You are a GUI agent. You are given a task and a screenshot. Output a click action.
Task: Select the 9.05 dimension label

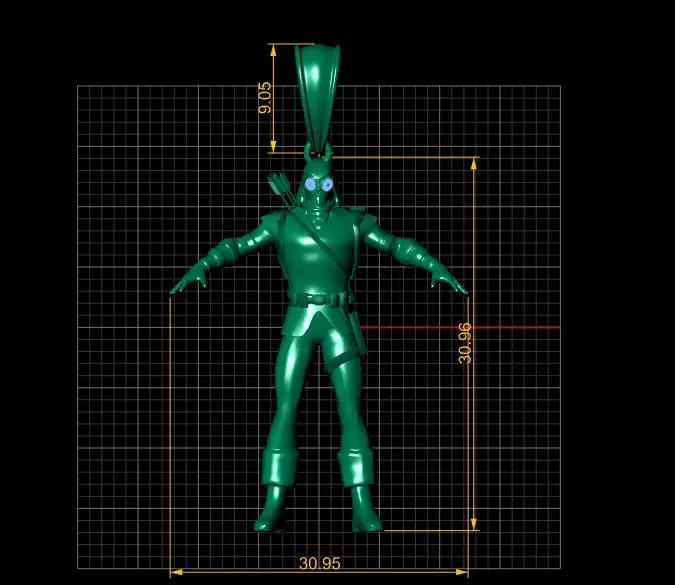(265, 98)
